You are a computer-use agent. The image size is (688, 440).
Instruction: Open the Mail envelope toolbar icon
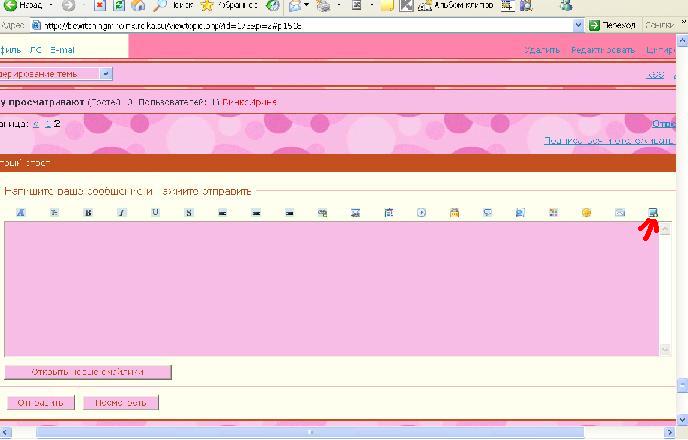(x=295, y=5)
